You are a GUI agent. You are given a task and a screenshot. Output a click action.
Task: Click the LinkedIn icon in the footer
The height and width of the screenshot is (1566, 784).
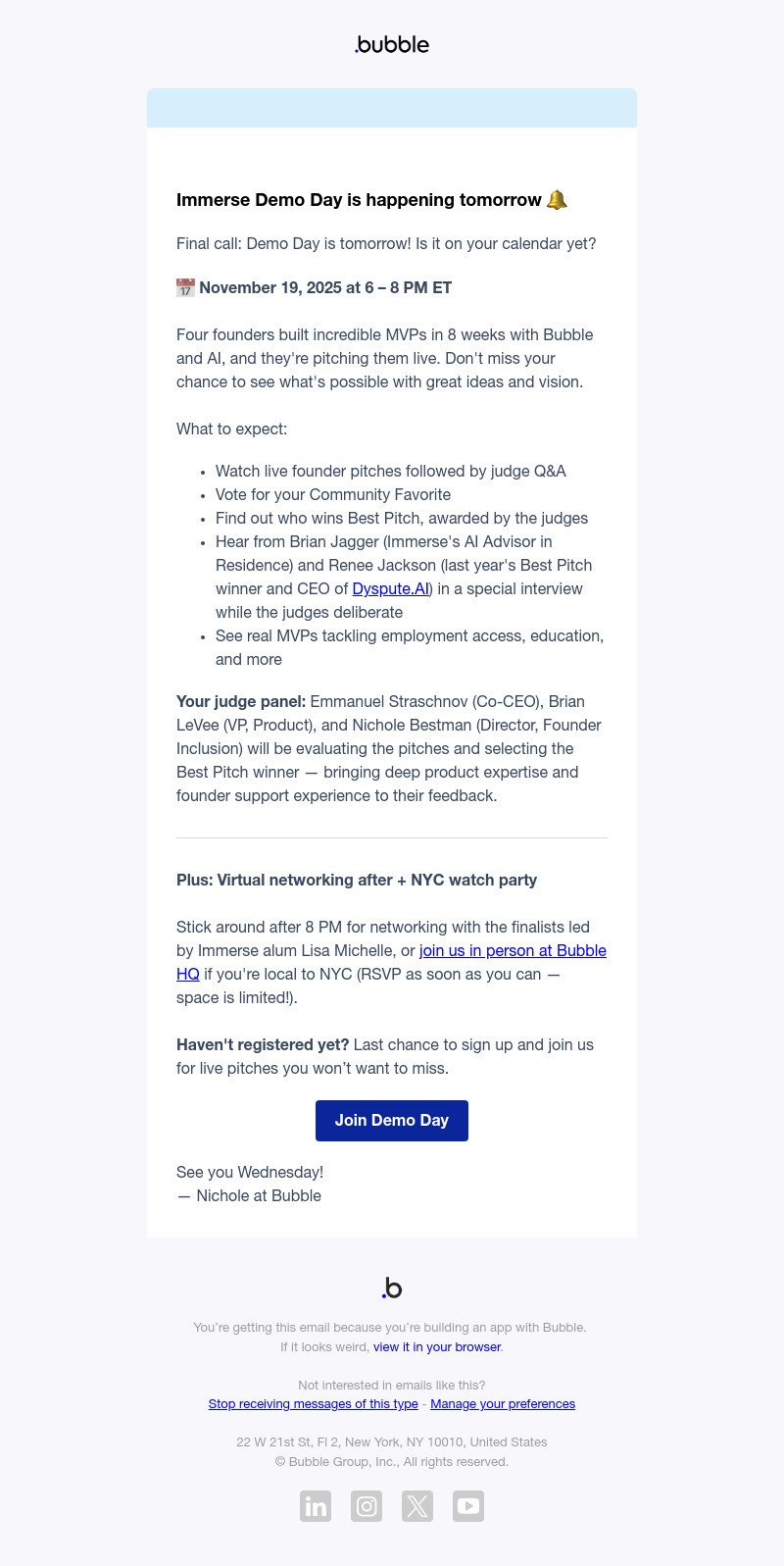click(316, 1506)
